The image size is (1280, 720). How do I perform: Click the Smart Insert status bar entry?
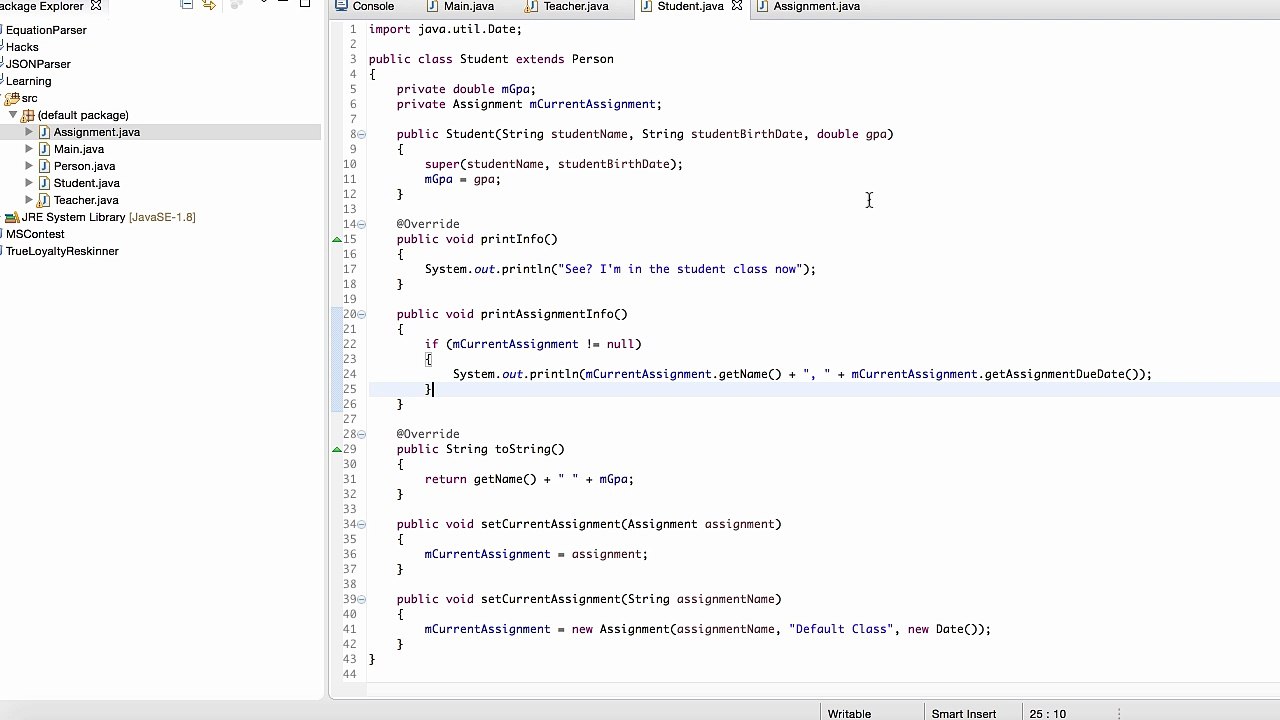pos(964,714)
